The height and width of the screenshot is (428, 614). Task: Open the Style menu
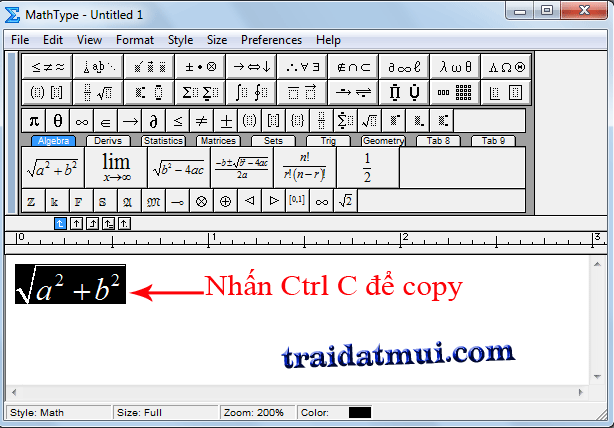pos(181,40)
